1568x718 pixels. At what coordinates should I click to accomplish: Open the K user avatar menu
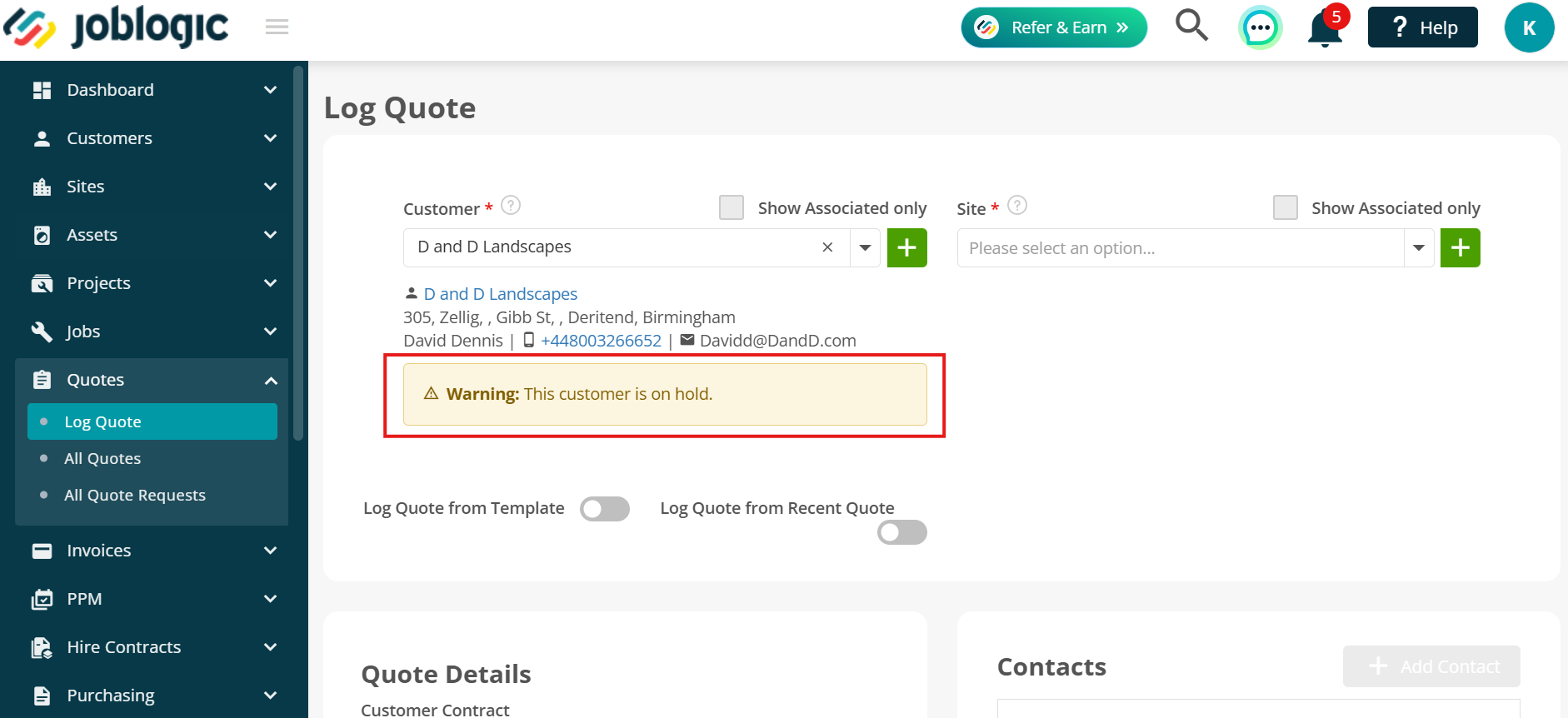point(1529,27)
